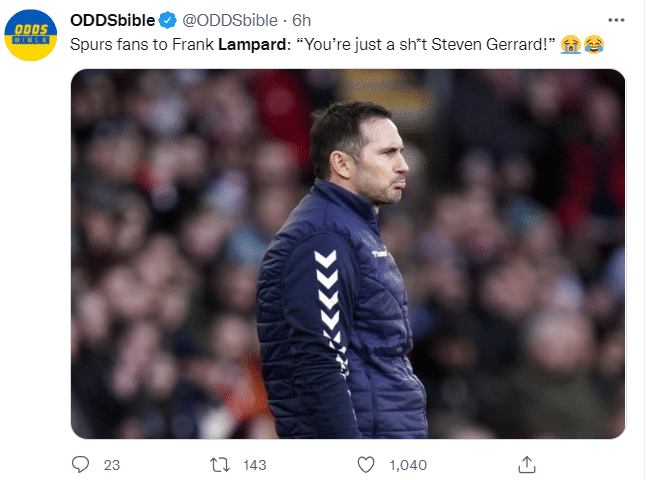Click the white chevrons on the jacket sleeve
Viewport: 646px width, 480px height.
pyautogui.click(x=326, y=290)
